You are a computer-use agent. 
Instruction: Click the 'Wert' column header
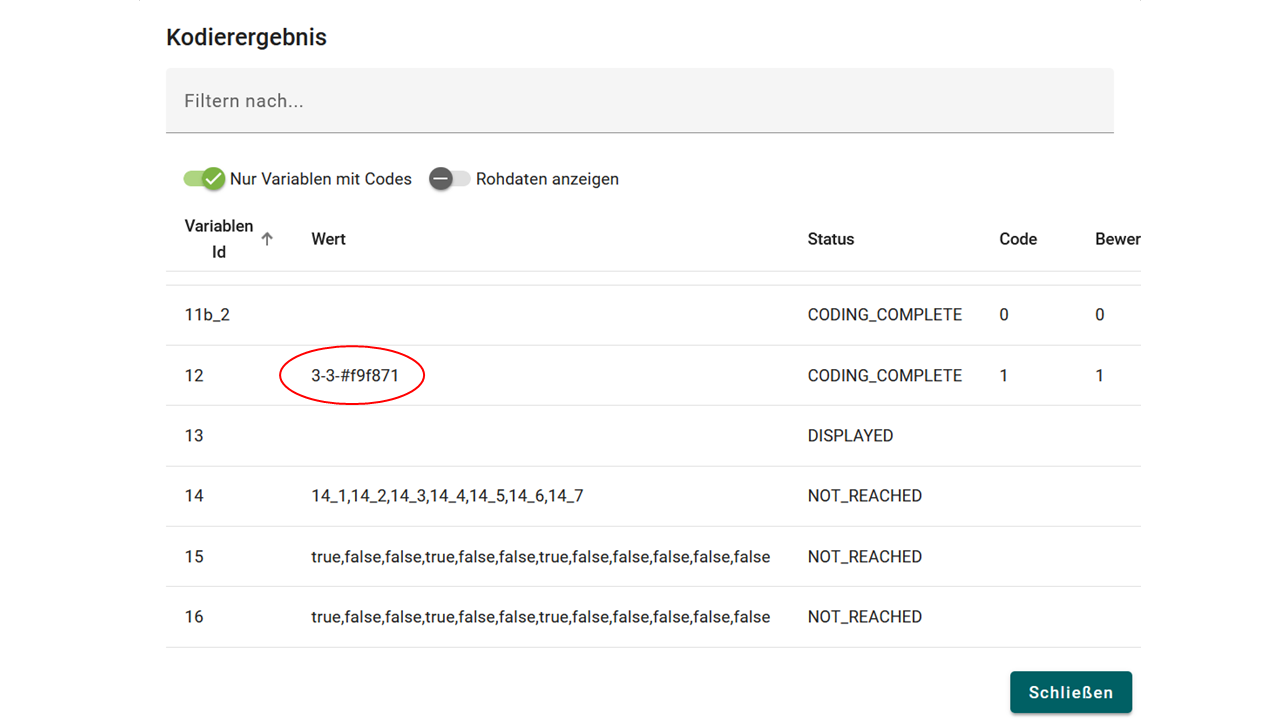[x=328, y=239]
